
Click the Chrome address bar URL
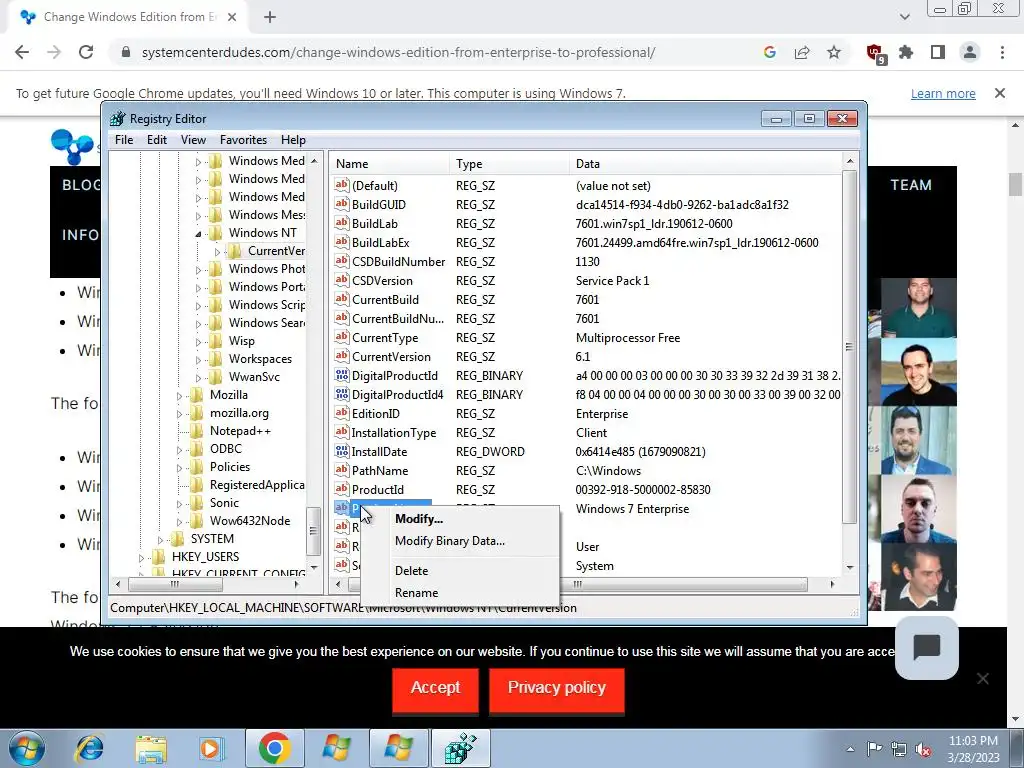coord(398,52)
